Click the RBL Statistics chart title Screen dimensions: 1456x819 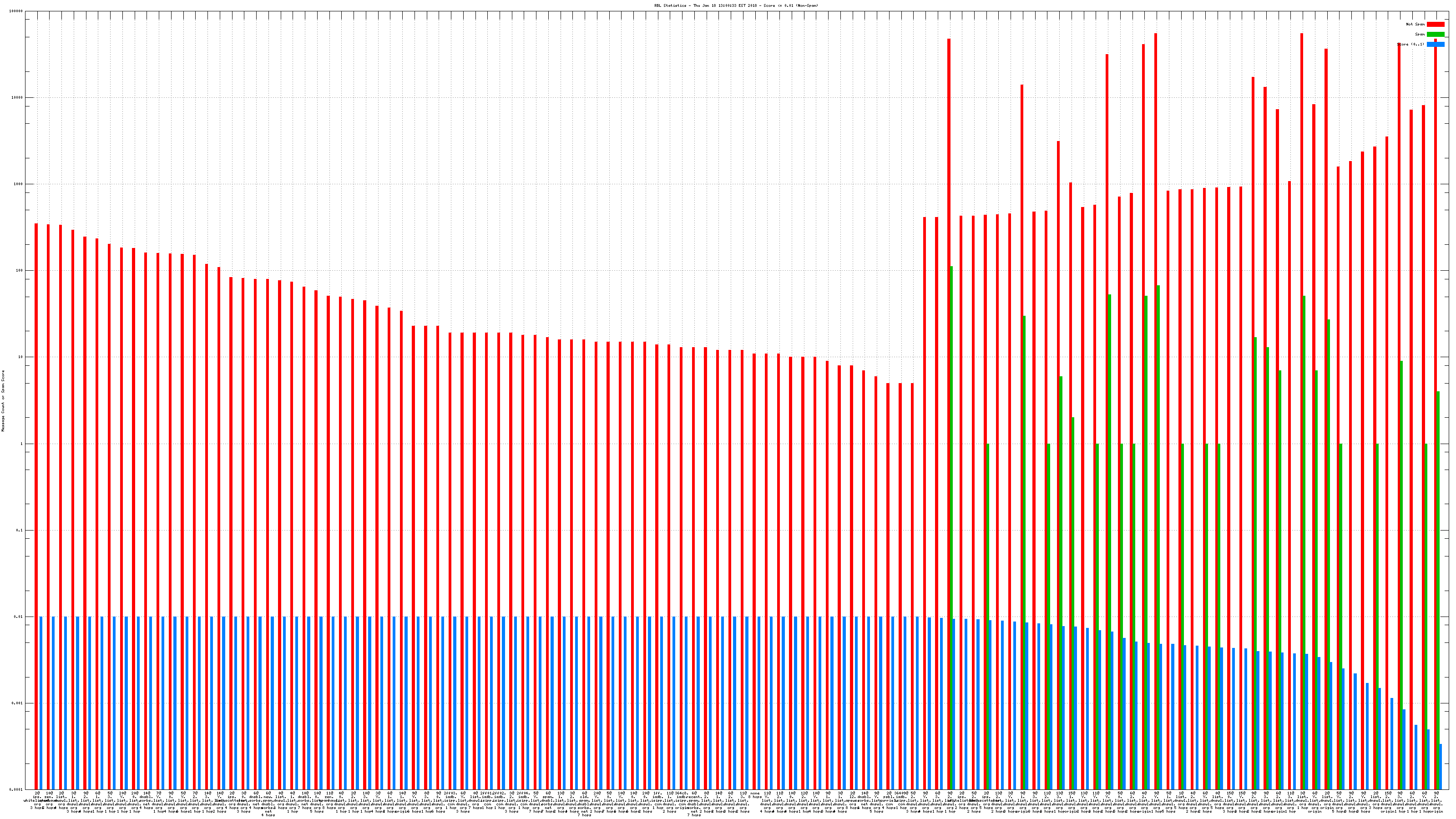736,5
